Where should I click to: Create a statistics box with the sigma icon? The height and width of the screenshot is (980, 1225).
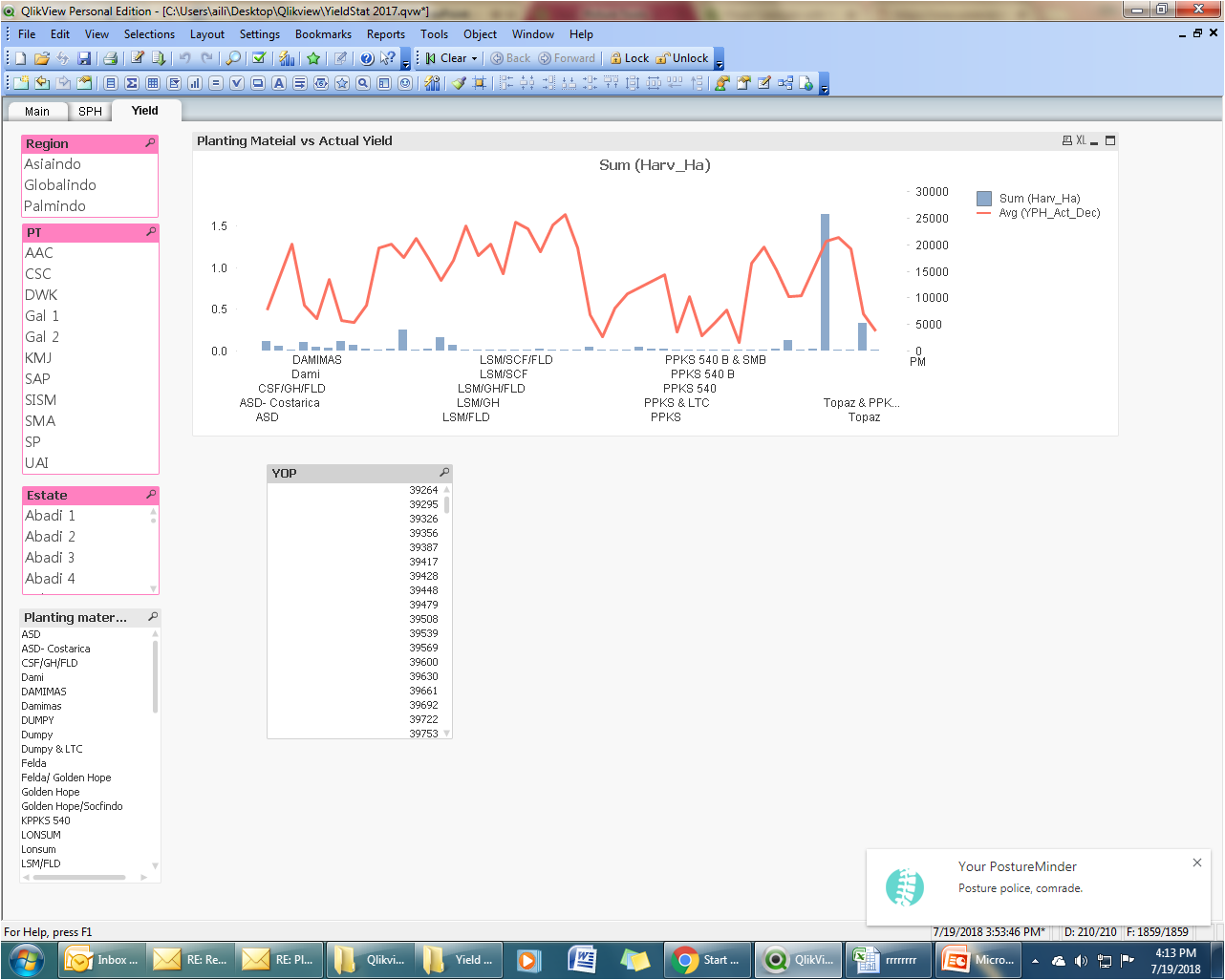pyautogui.click(x=132, y=83)
